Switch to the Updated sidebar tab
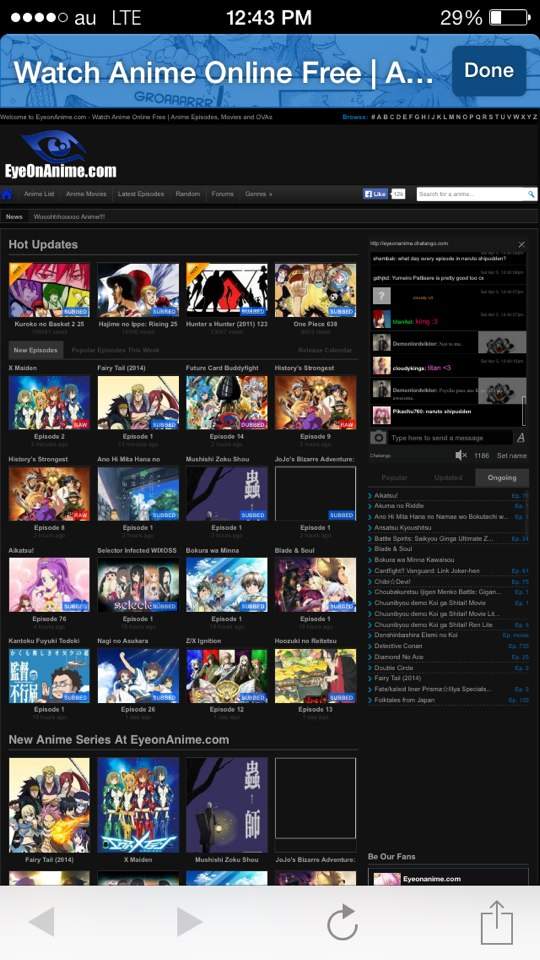 tap(448, 478)
